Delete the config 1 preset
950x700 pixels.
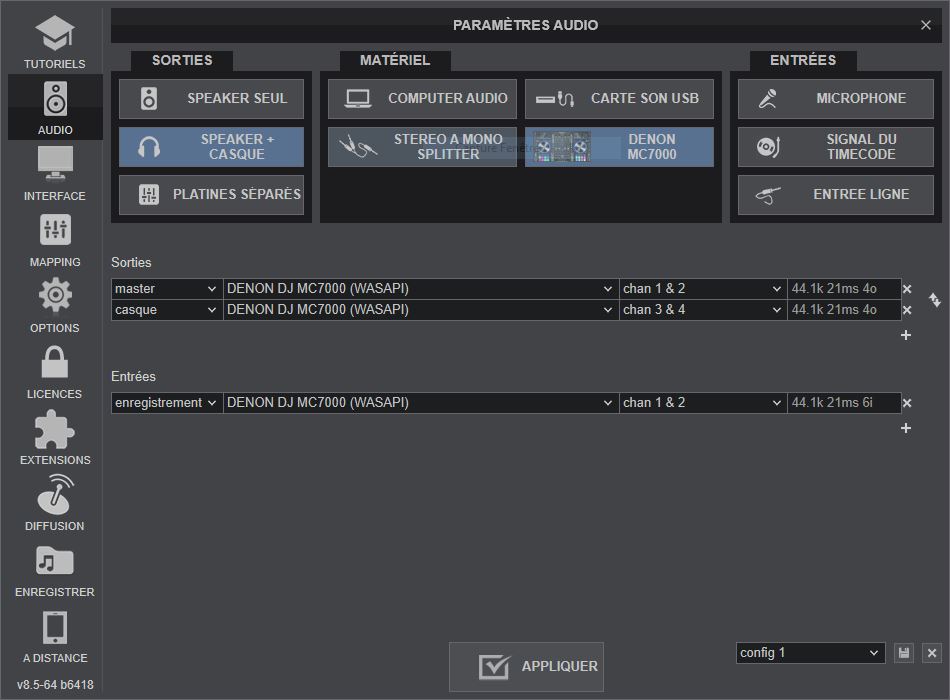coord(932,653)
